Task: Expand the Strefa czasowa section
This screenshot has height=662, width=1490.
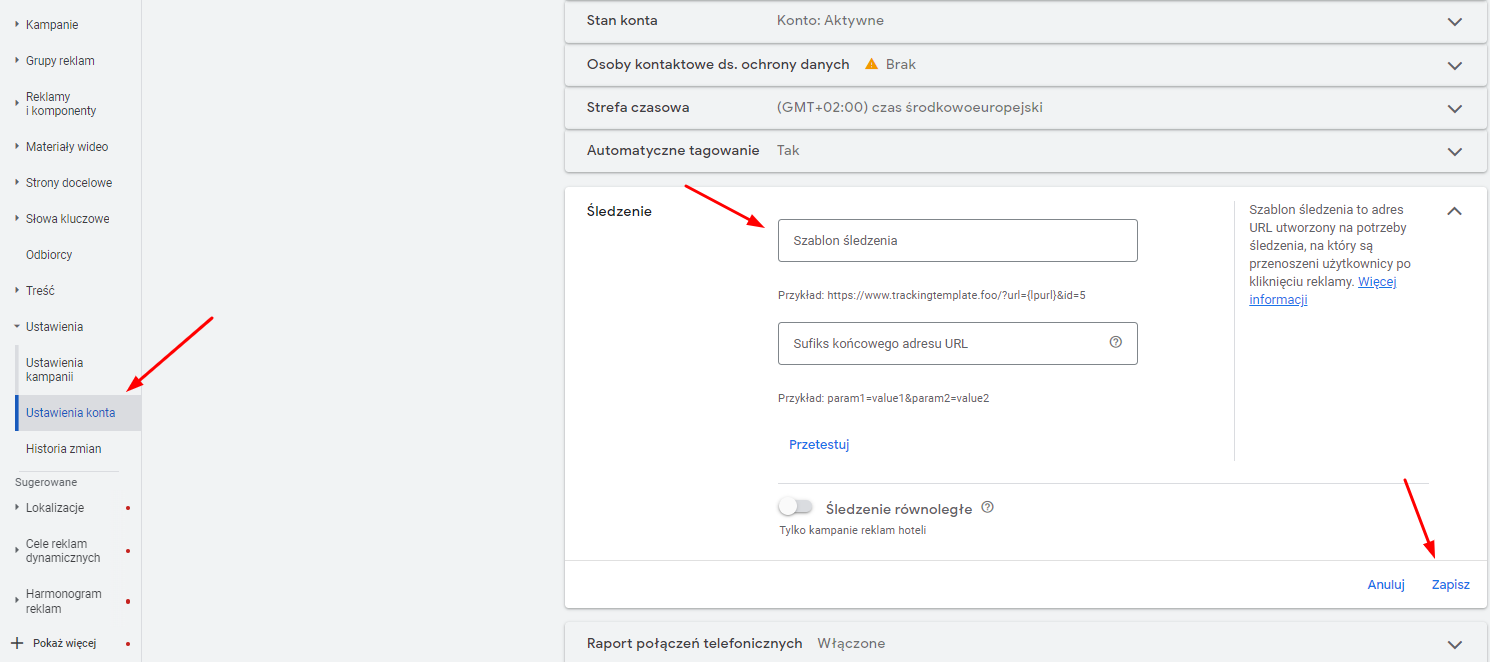Action: 1454,108
